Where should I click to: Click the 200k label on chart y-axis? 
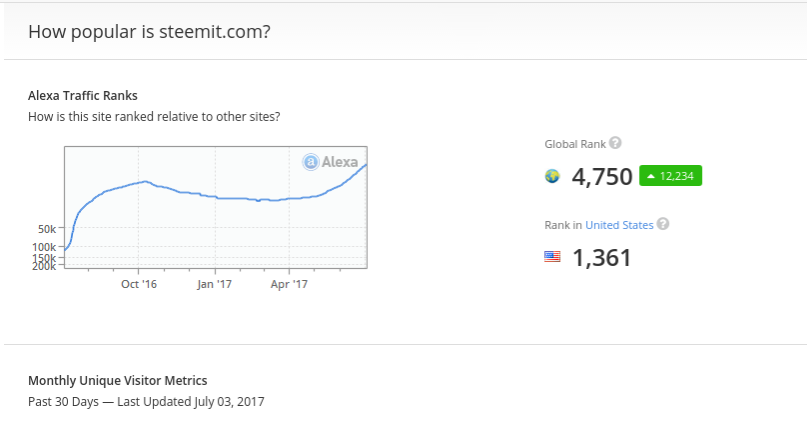[44, 266]
